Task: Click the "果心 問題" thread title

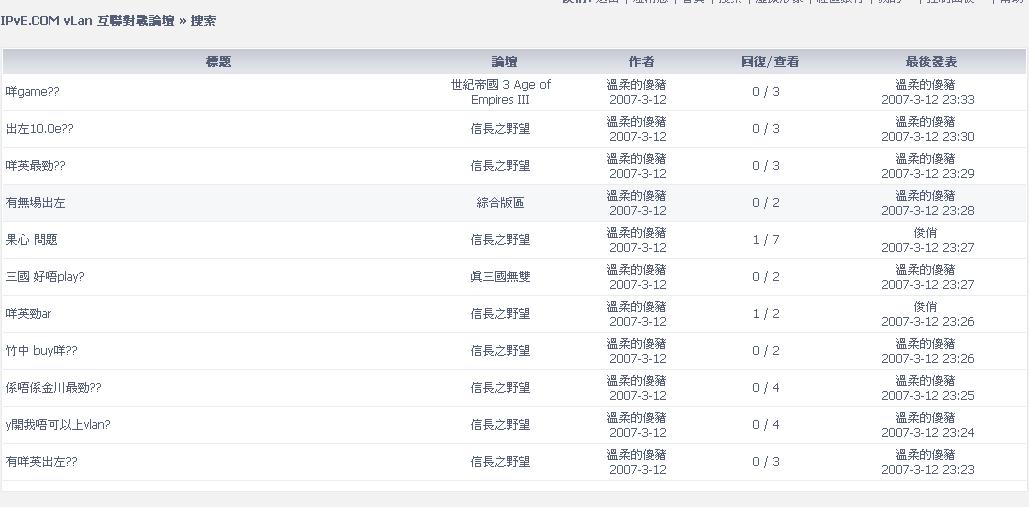Action: pos(31,240)
